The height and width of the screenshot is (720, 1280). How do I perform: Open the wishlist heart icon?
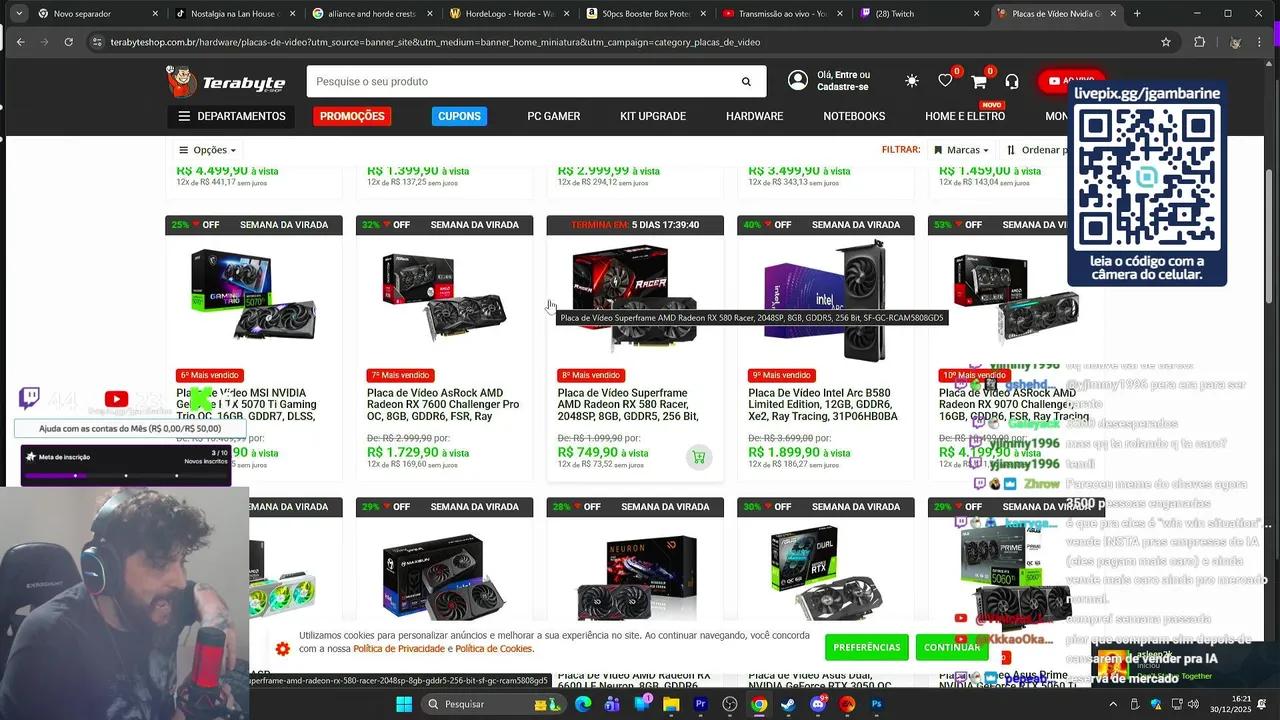pyautogui.click(x=945, y=81)
